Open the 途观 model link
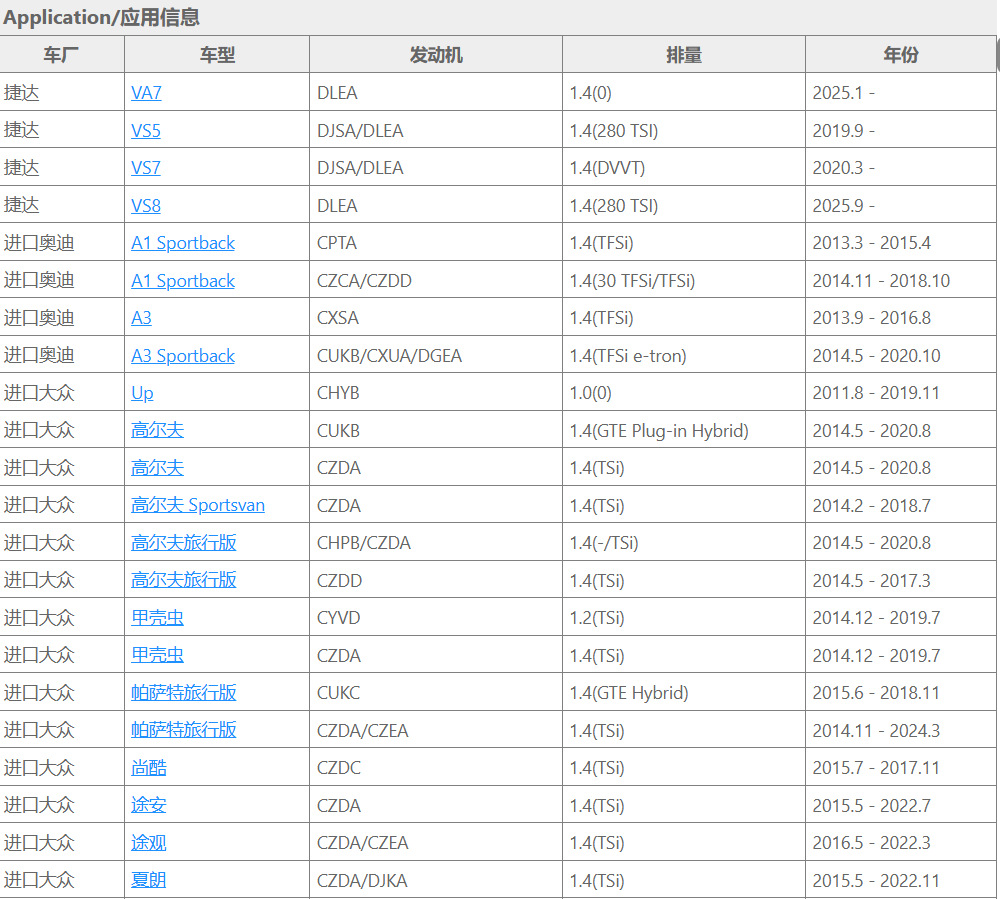Screen dimensions: 1000x899 coord(149,843)
